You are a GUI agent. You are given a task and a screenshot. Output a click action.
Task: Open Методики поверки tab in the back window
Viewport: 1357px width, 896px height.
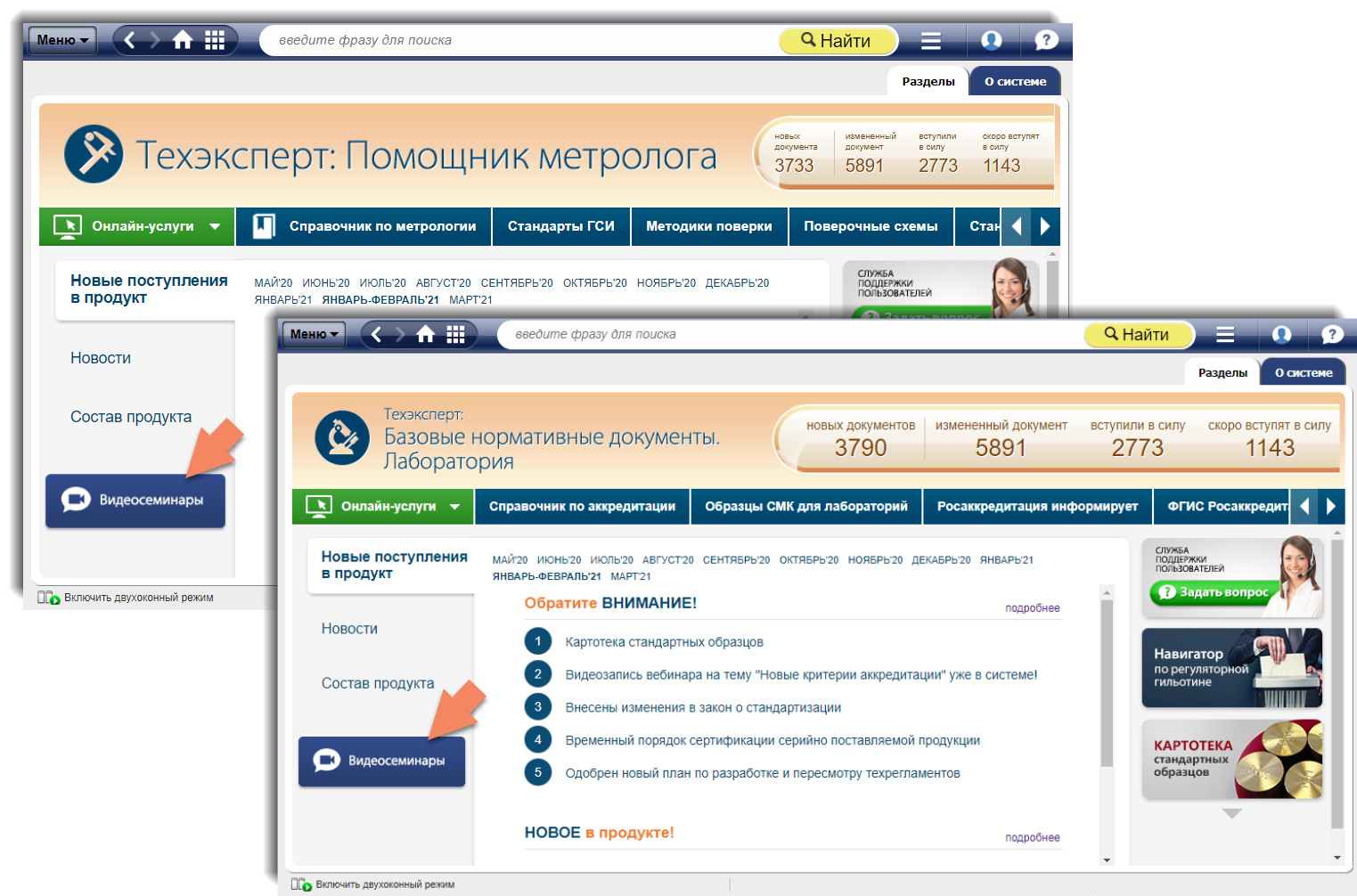709,226
